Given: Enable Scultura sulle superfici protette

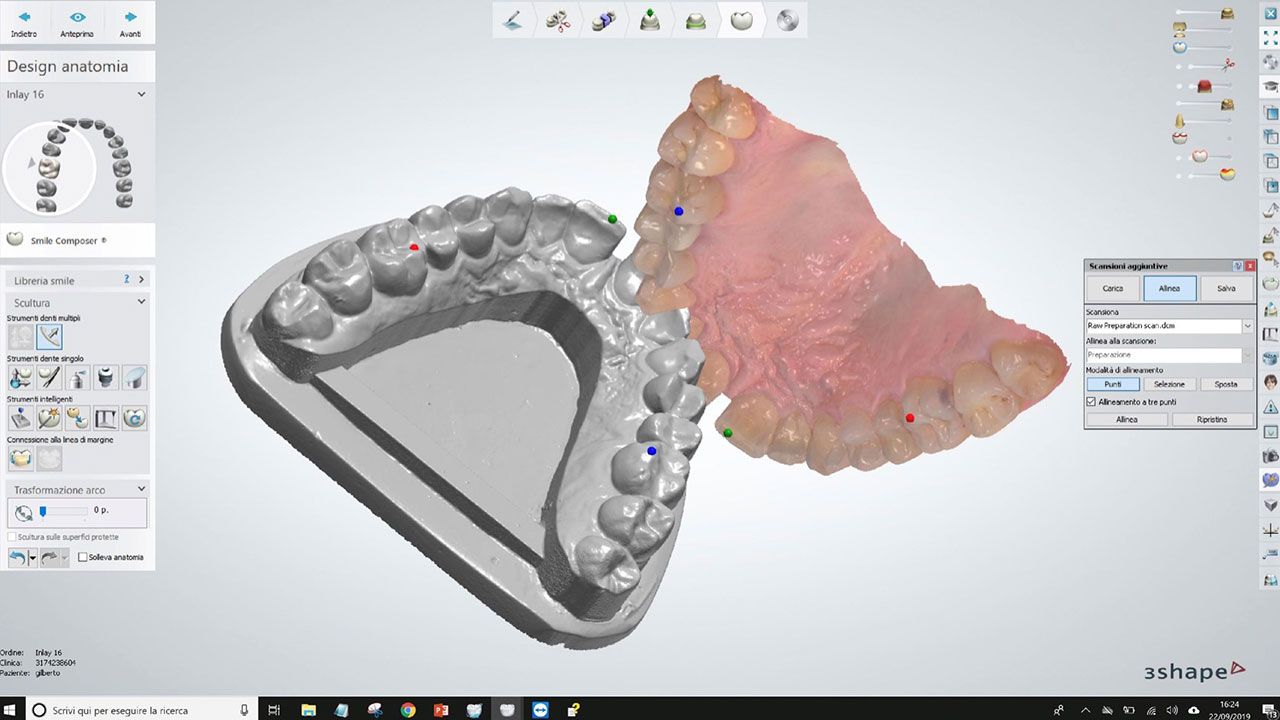Looking at the screenshot, I should coord(10,536).
